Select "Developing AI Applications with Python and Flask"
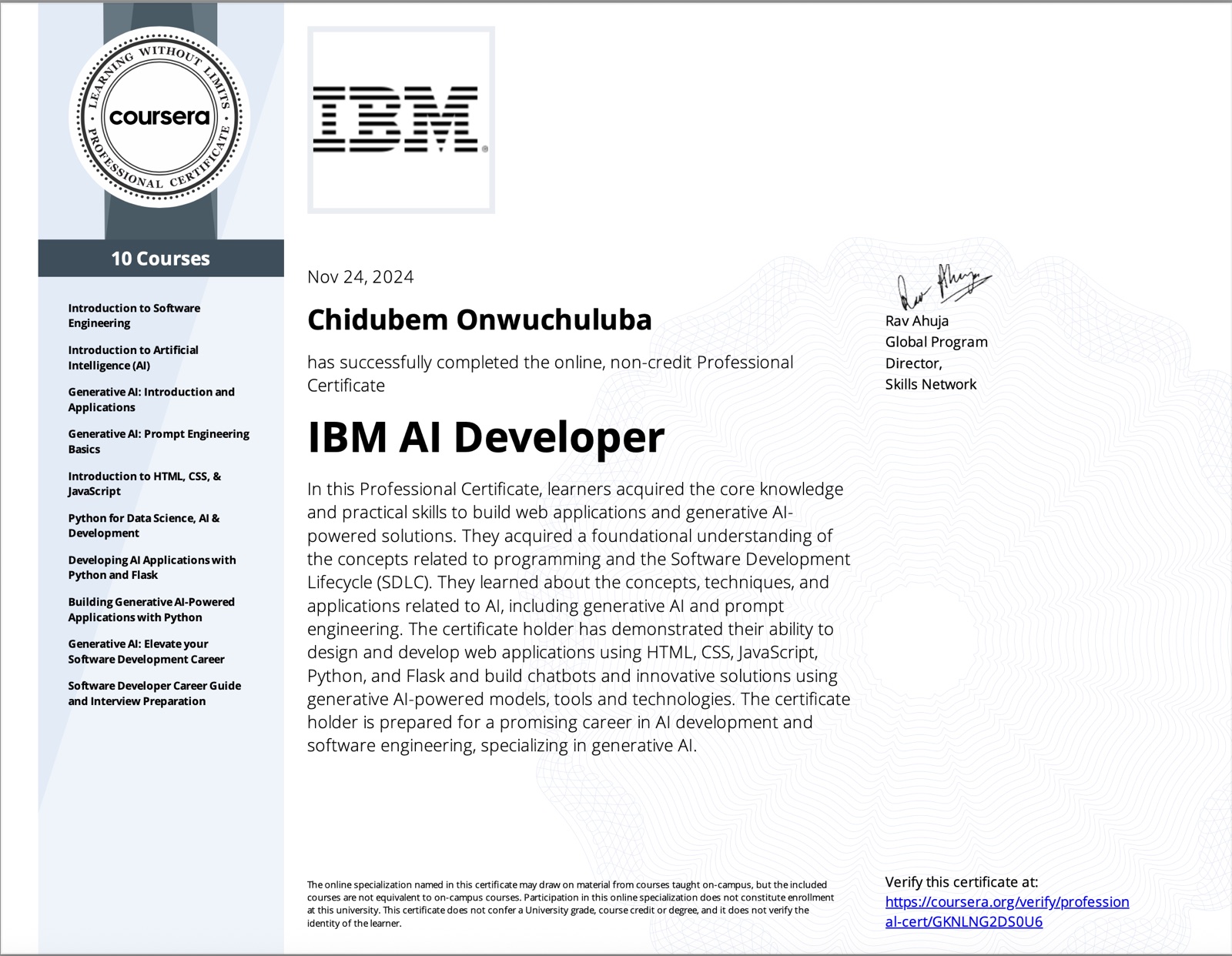The width and height of the screenshot is (1232, 956). [152, 567]
